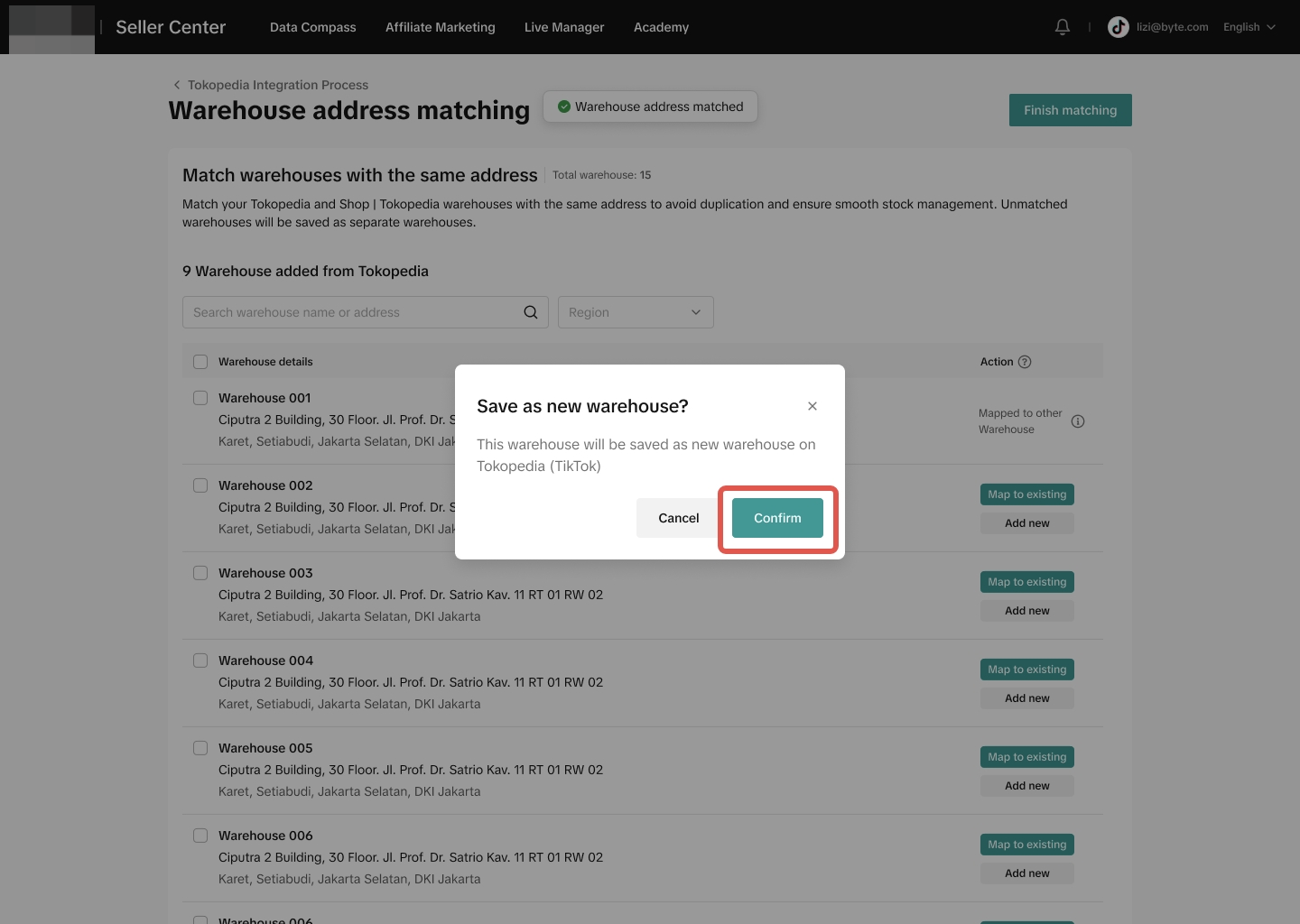Confirm saving as new warehouse
The image size is (1300, 924).
(x=777, y=518)
